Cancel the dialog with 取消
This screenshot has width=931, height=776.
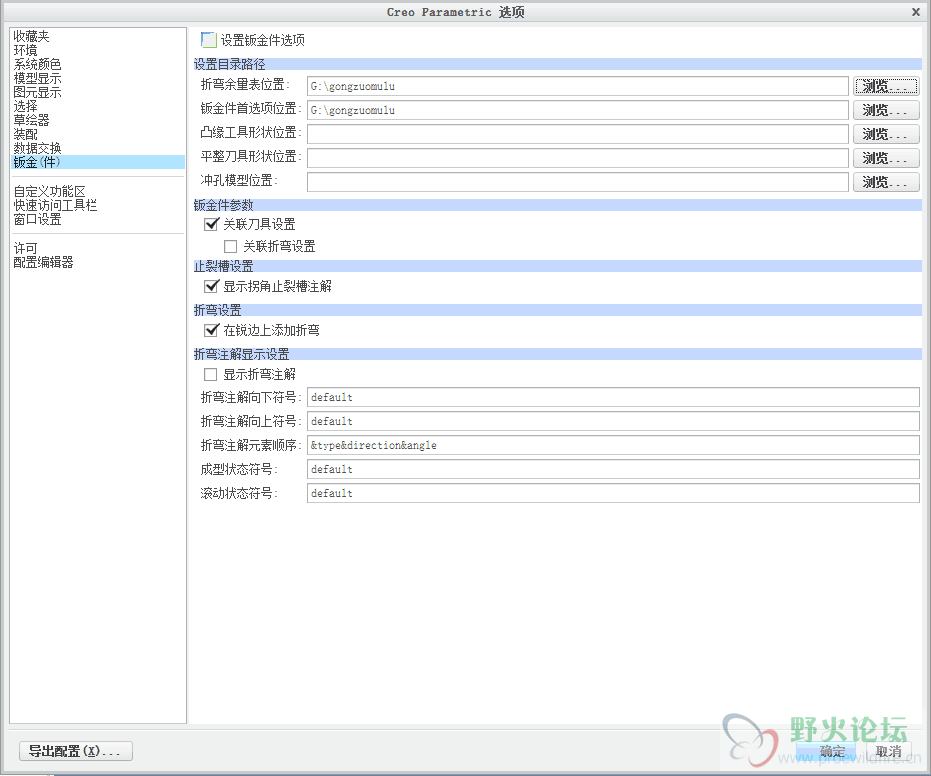point(888,752)
